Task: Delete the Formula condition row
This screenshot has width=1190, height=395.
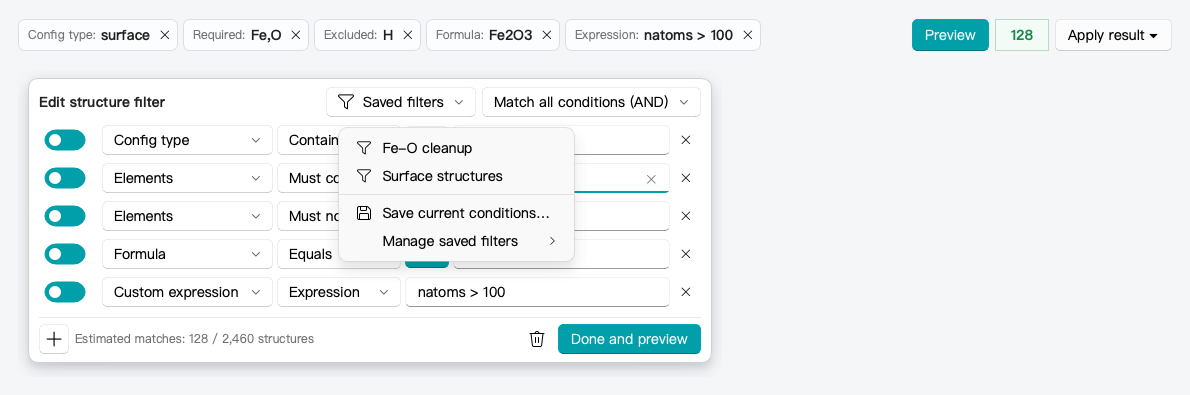Action: [685, 254]
